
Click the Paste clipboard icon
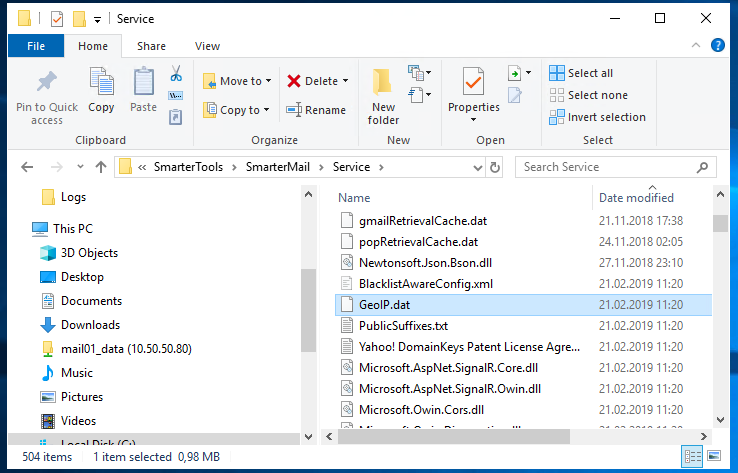(143, 84)
